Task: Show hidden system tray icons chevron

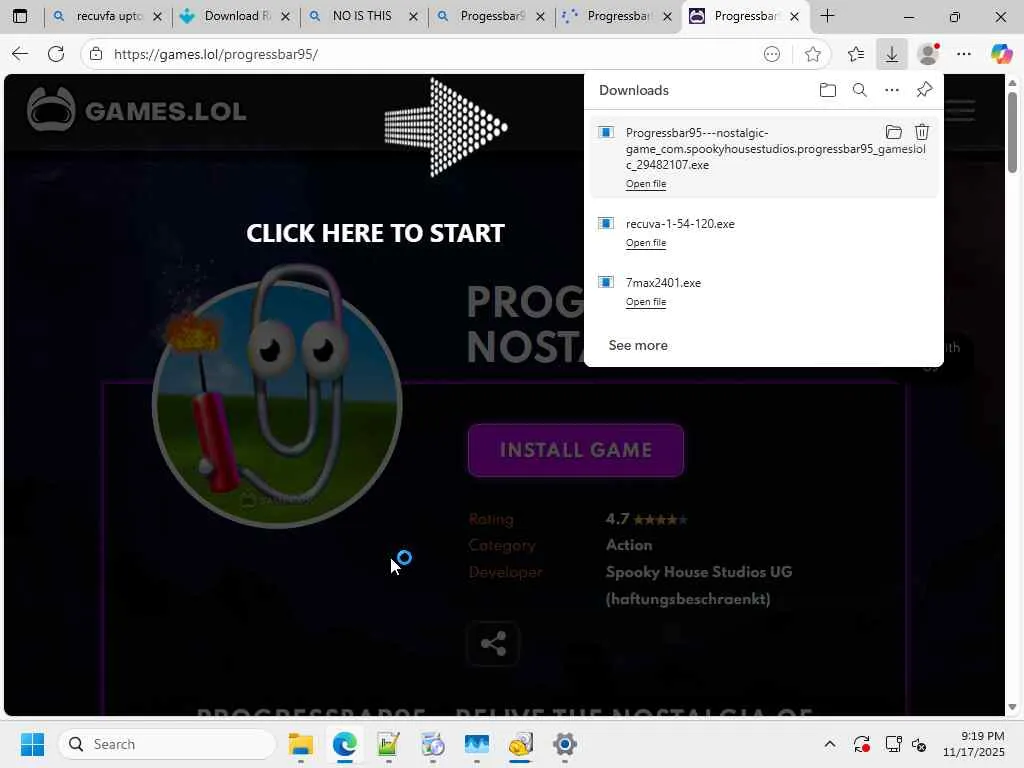Action: (x=829, y=744)
